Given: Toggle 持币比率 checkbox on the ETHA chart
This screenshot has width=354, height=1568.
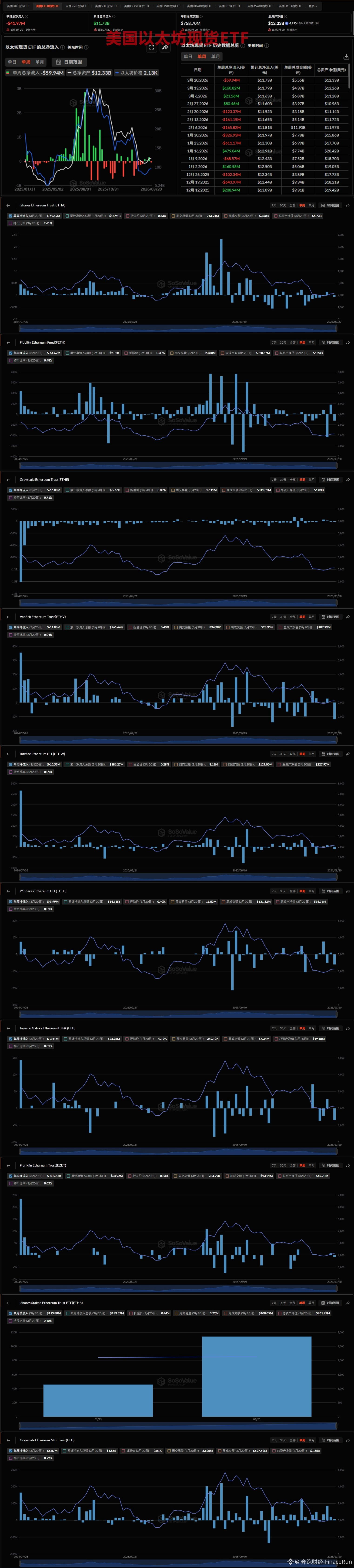Looking at the screenshot, I should pos(10,223).
